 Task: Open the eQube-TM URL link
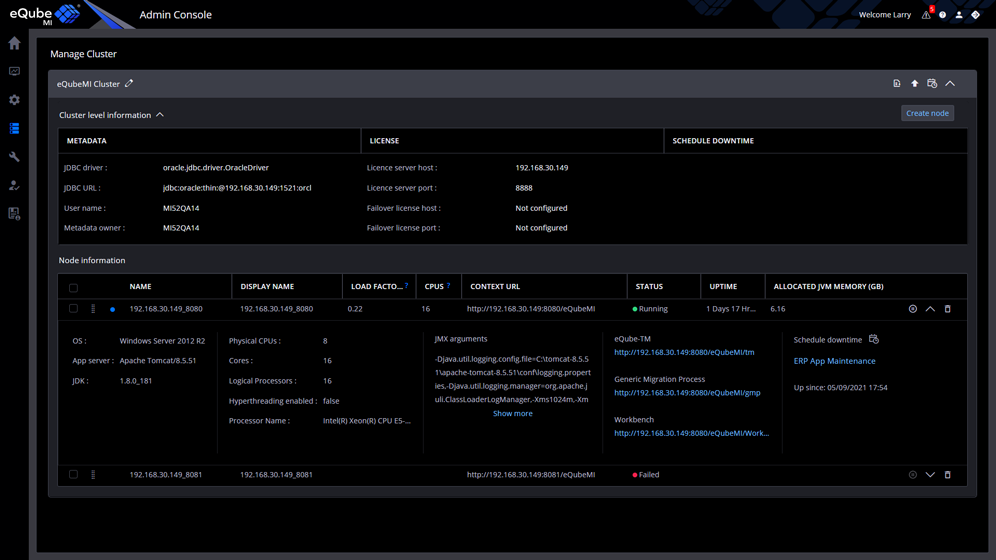(x=684, y=352)
